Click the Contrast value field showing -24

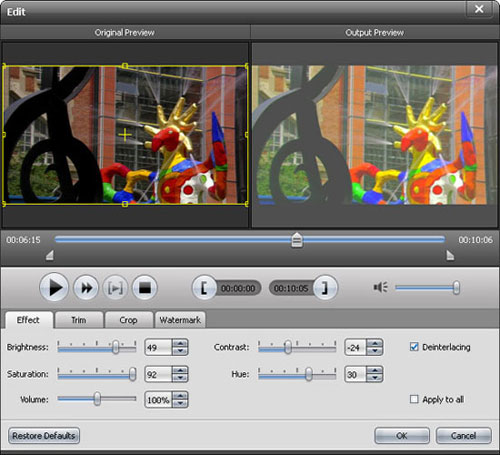356,347
